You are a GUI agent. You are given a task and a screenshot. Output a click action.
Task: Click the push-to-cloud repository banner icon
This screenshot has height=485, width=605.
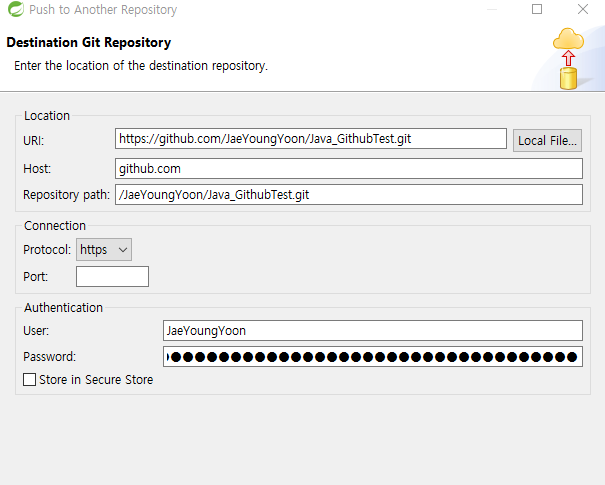click(569, 59)
